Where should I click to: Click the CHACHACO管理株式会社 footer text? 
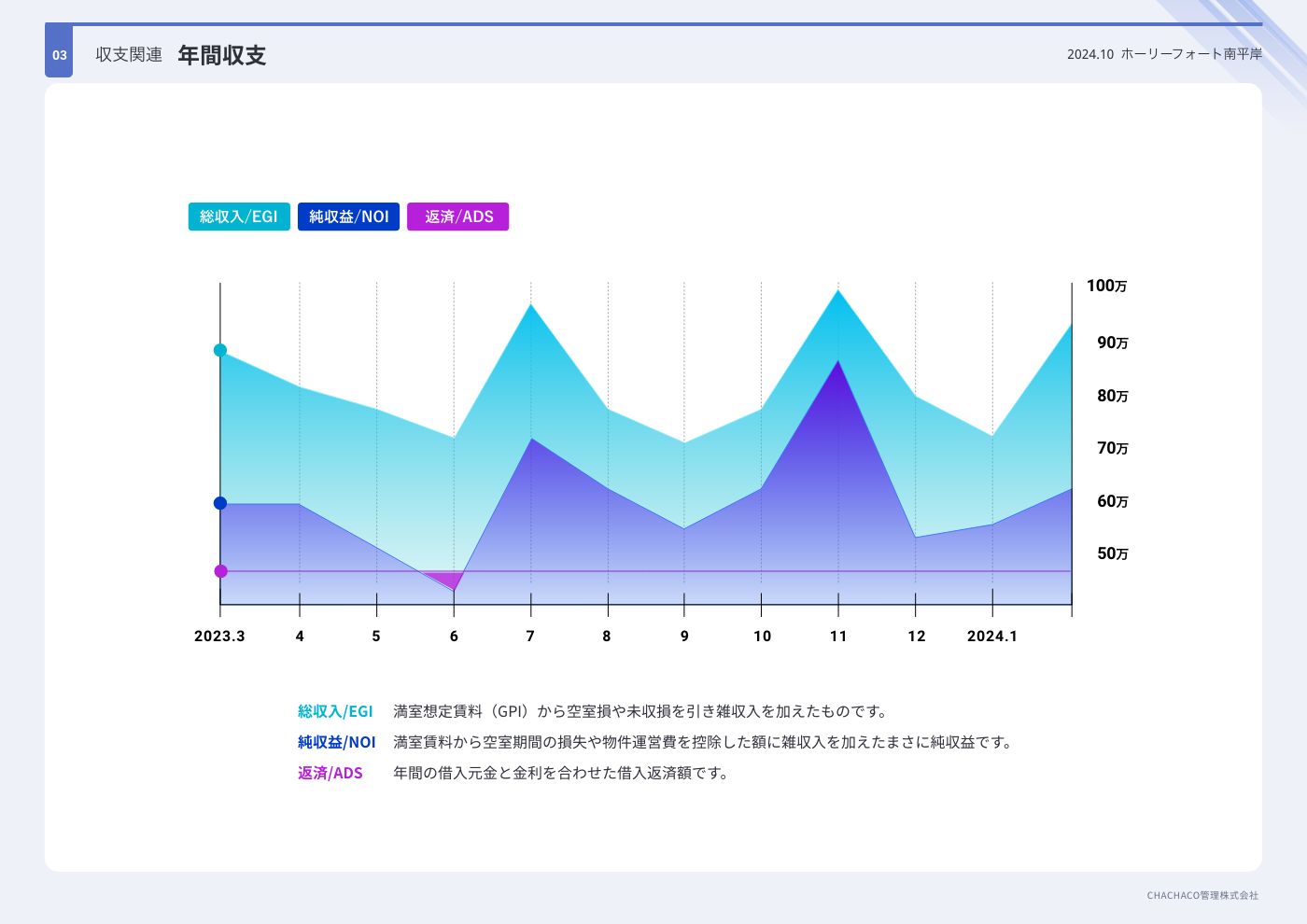[x=1202, y=896]
